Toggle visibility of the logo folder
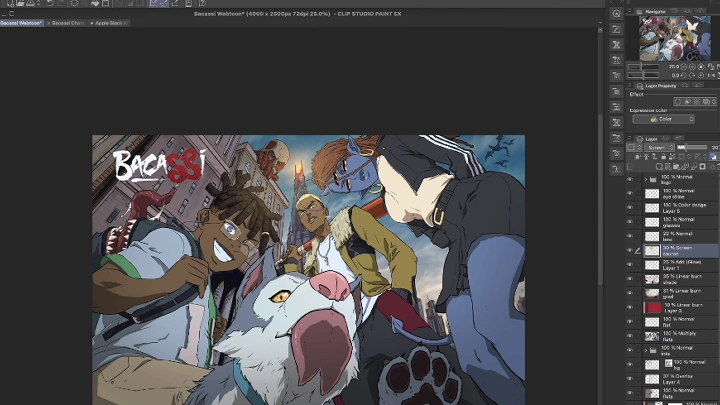Viewport: 720px width, 405px height. pyautogui.click(x=630, y=180)
